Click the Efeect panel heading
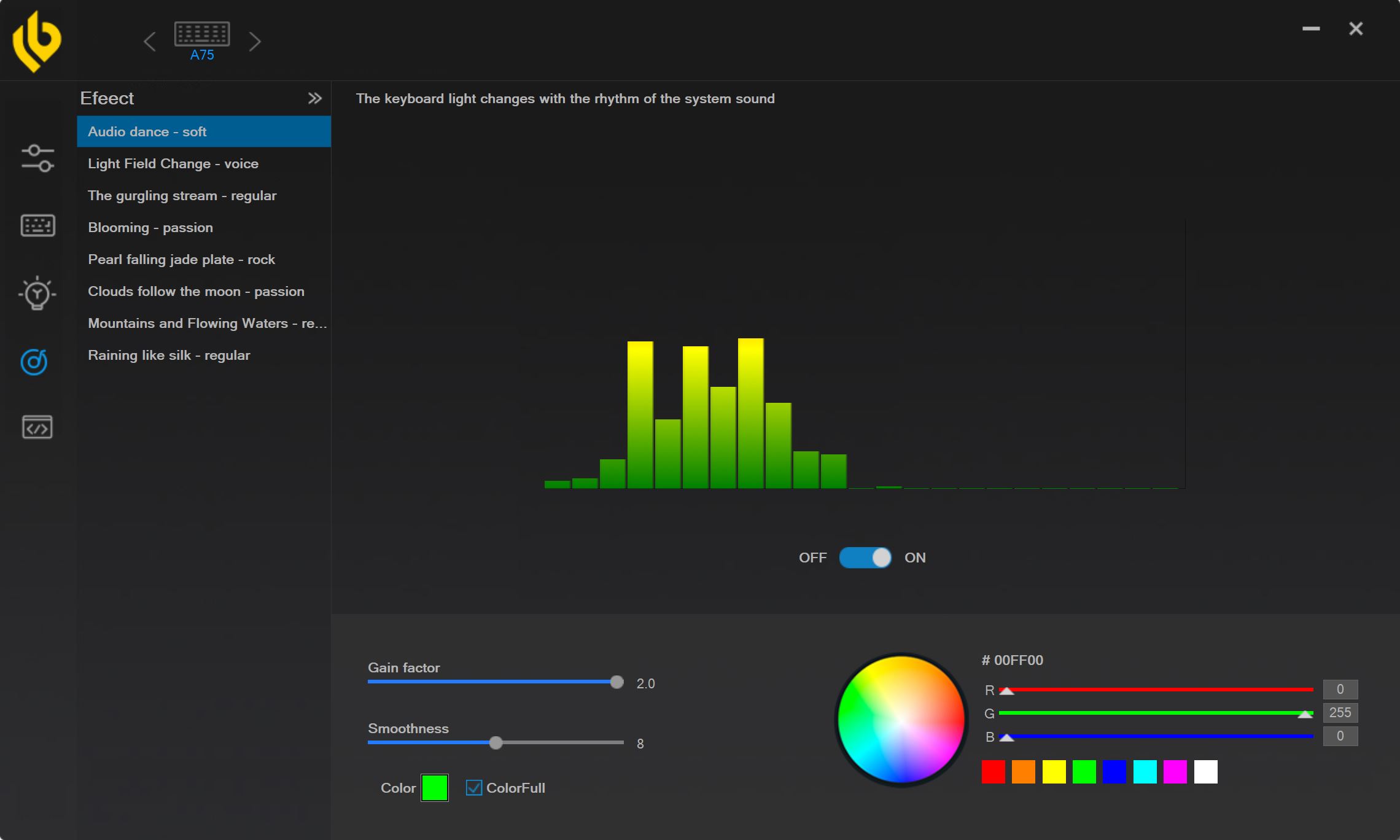 (107, 98)
